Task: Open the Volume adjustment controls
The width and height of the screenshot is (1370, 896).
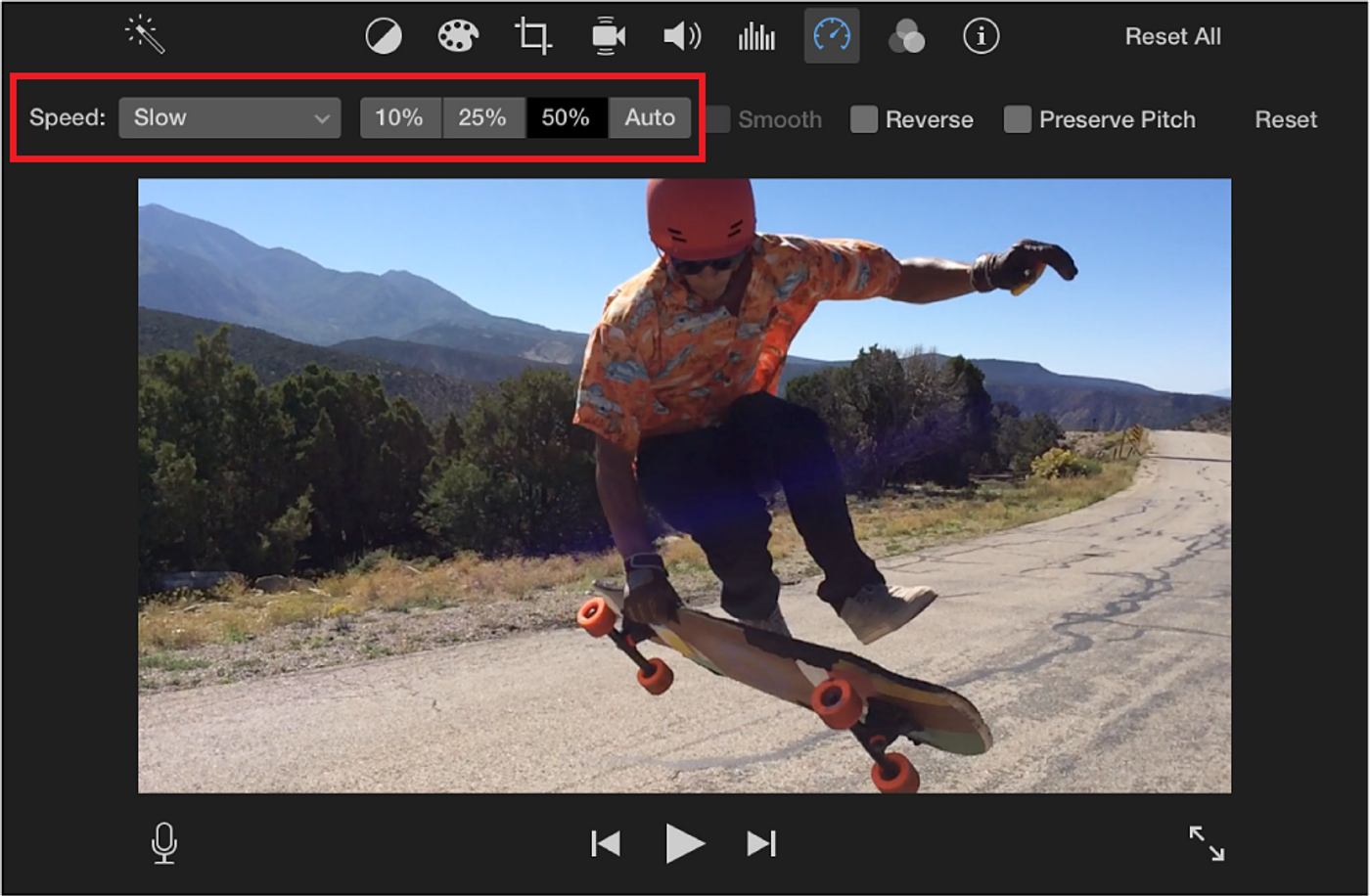Action: [x=682, y=36]
